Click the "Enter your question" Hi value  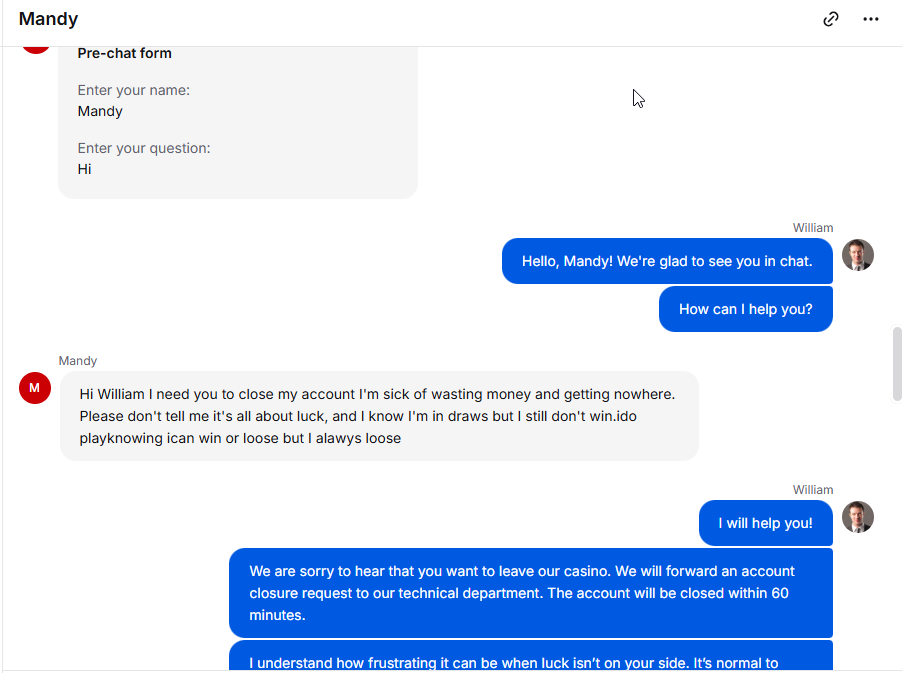(85, 169)
